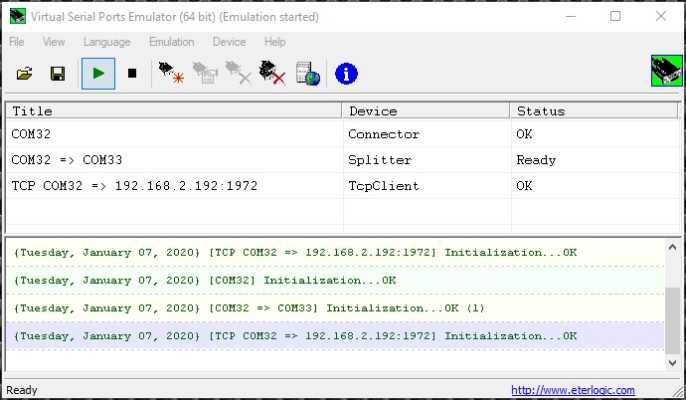
Task: Open the Language menu
Action: (x=107, y=42)
